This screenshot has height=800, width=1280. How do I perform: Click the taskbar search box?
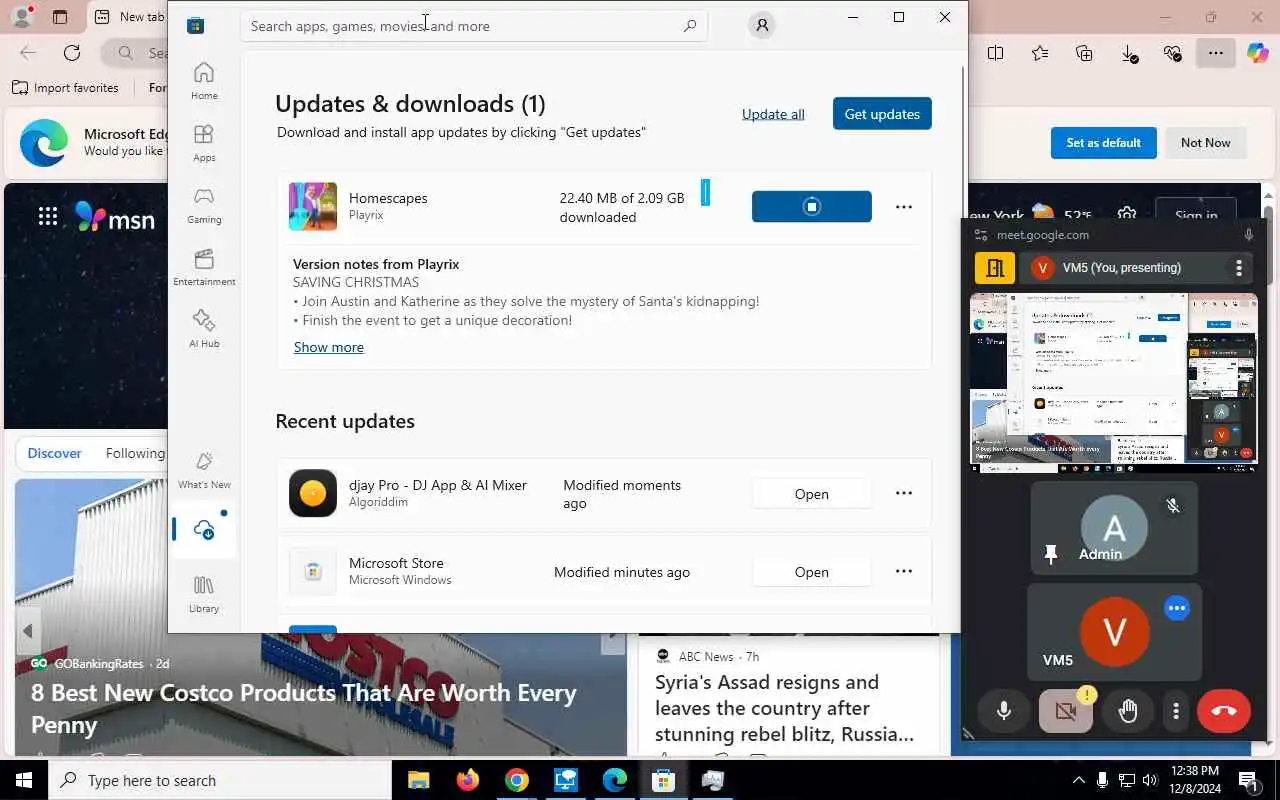click(220, 780)
